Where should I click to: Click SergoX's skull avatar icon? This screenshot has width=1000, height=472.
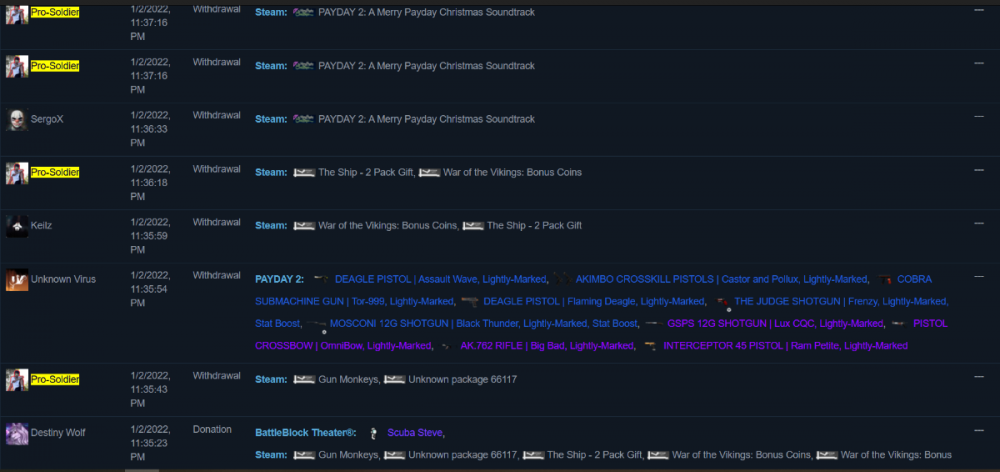[x=16, y=120]
